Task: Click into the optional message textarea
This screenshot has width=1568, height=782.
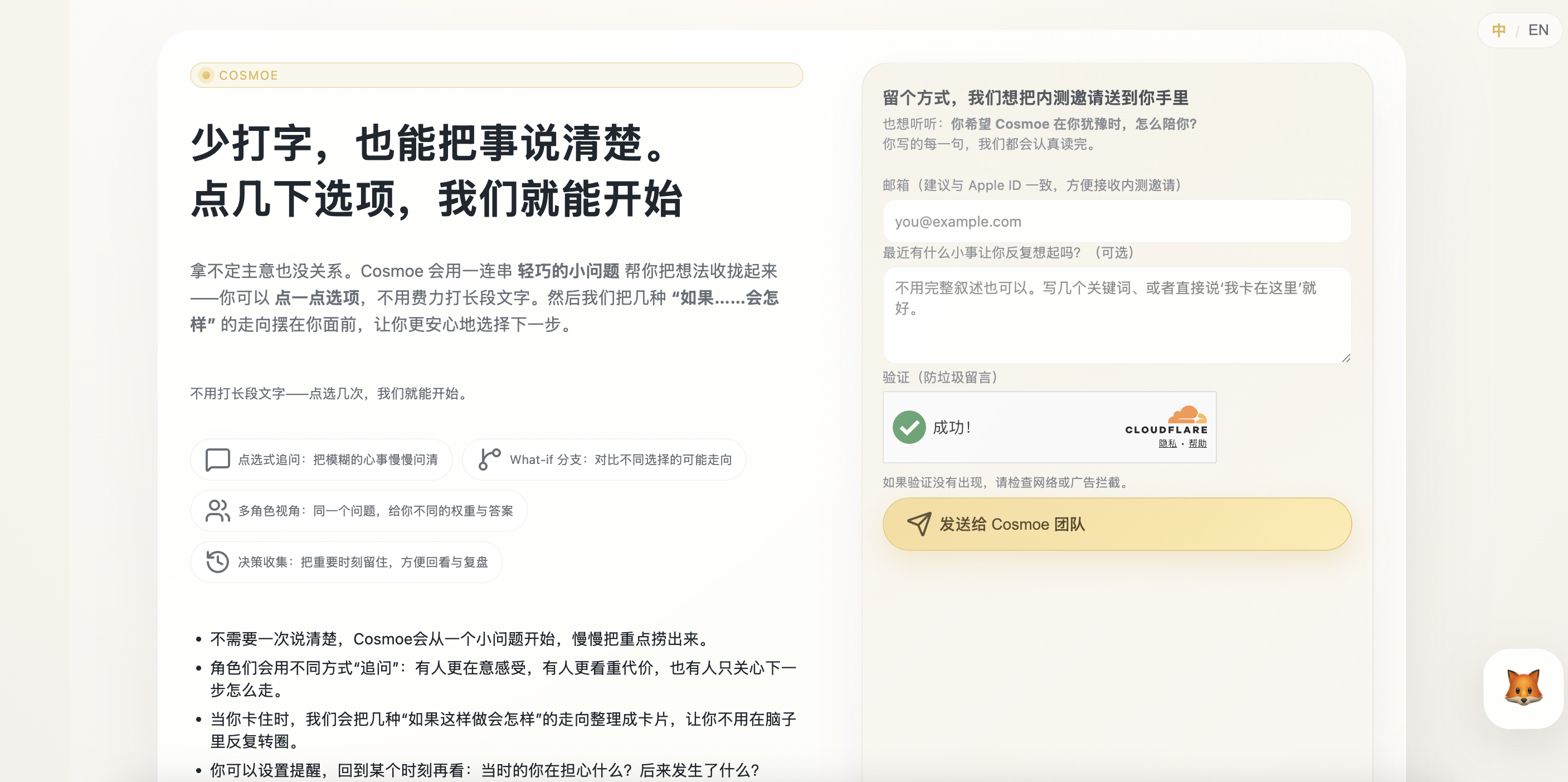Action: 1116,315
